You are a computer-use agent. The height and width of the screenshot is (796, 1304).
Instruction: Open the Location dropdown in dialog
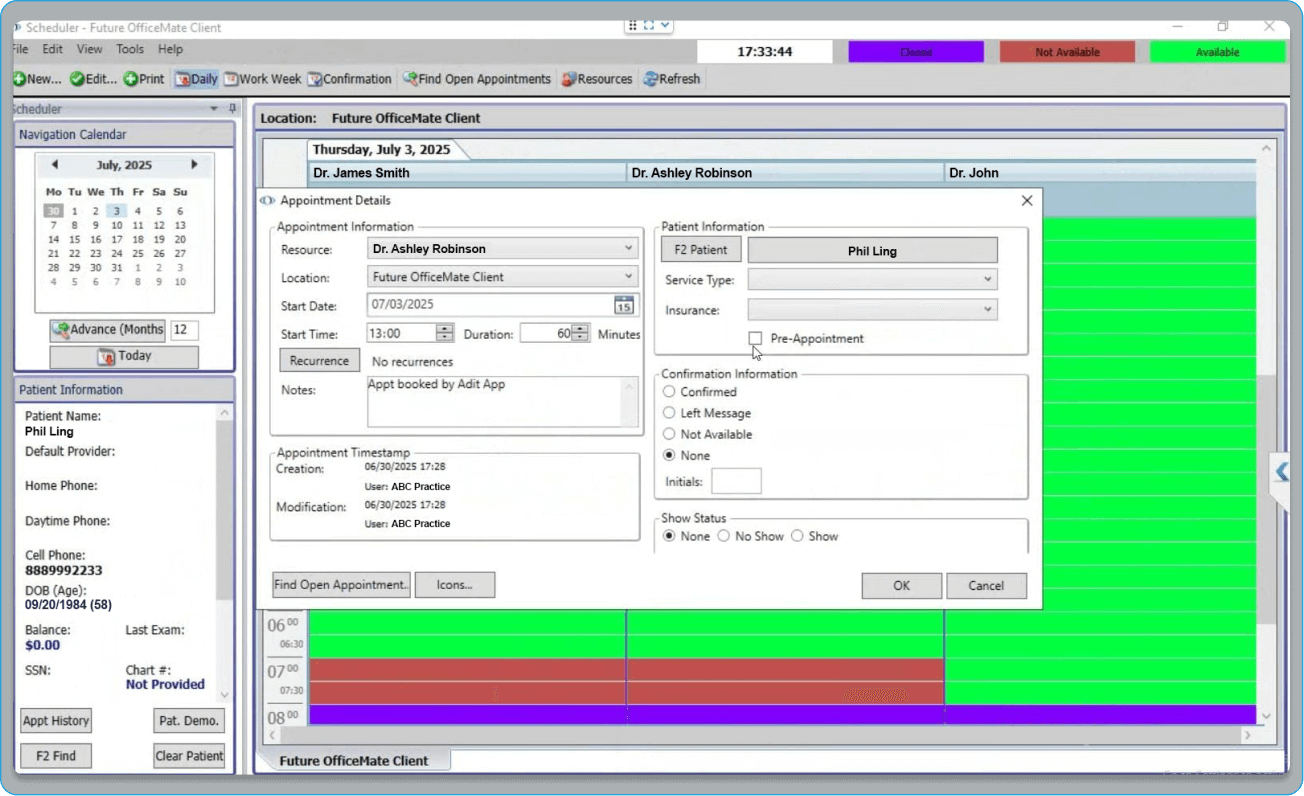point(503,277)
